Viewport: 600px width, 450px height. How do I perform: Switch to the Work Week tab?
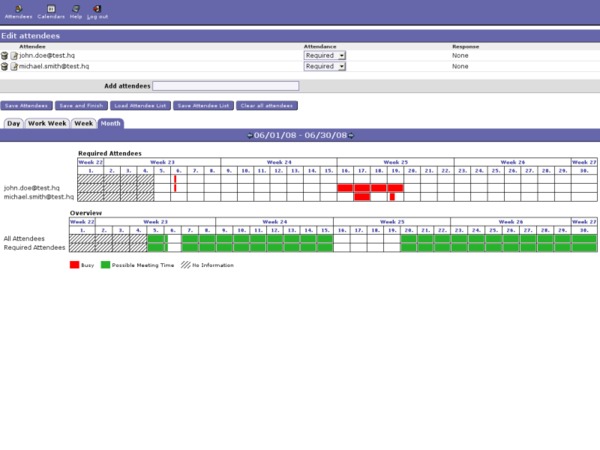click(47, 123)
